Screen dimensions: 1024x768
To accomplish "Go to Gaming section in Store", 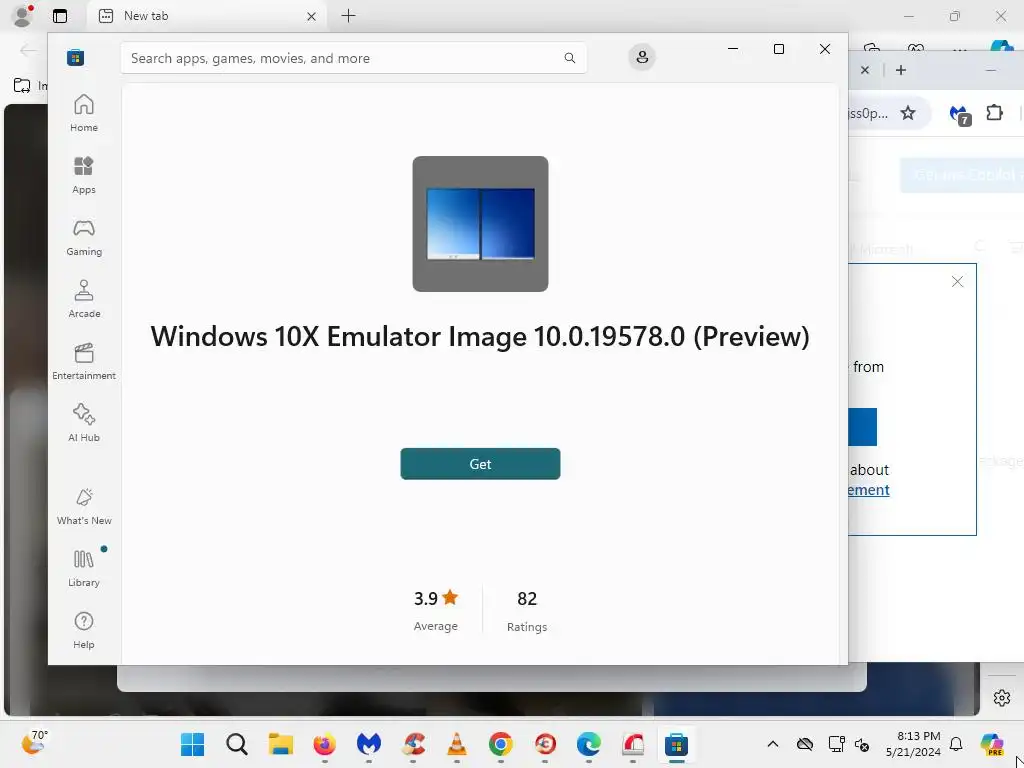I will tap(84, 237).
